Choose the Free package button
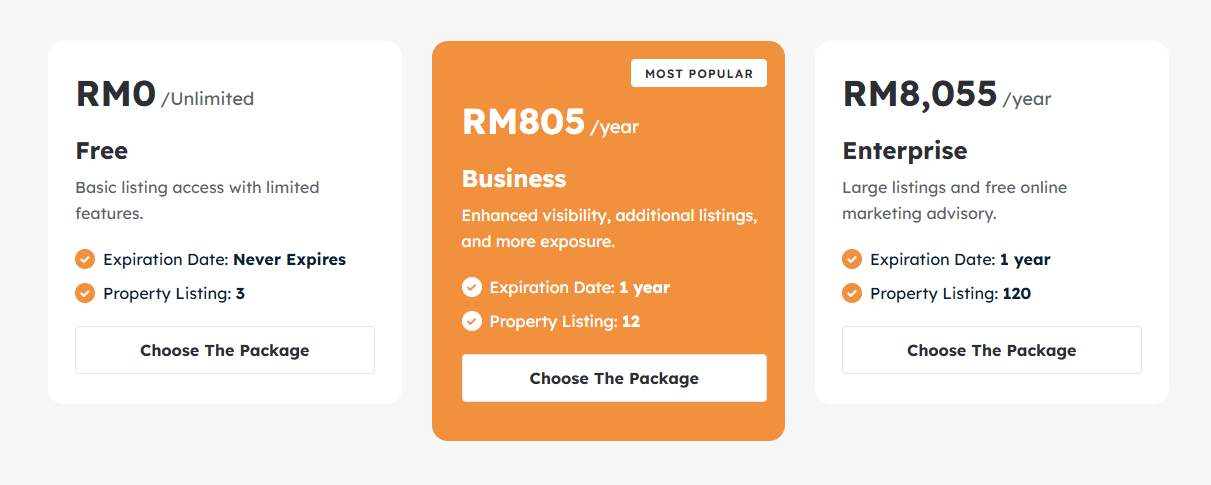This screenshot has width=1211, height=485. pyautogui.click(x=225, y=350)
